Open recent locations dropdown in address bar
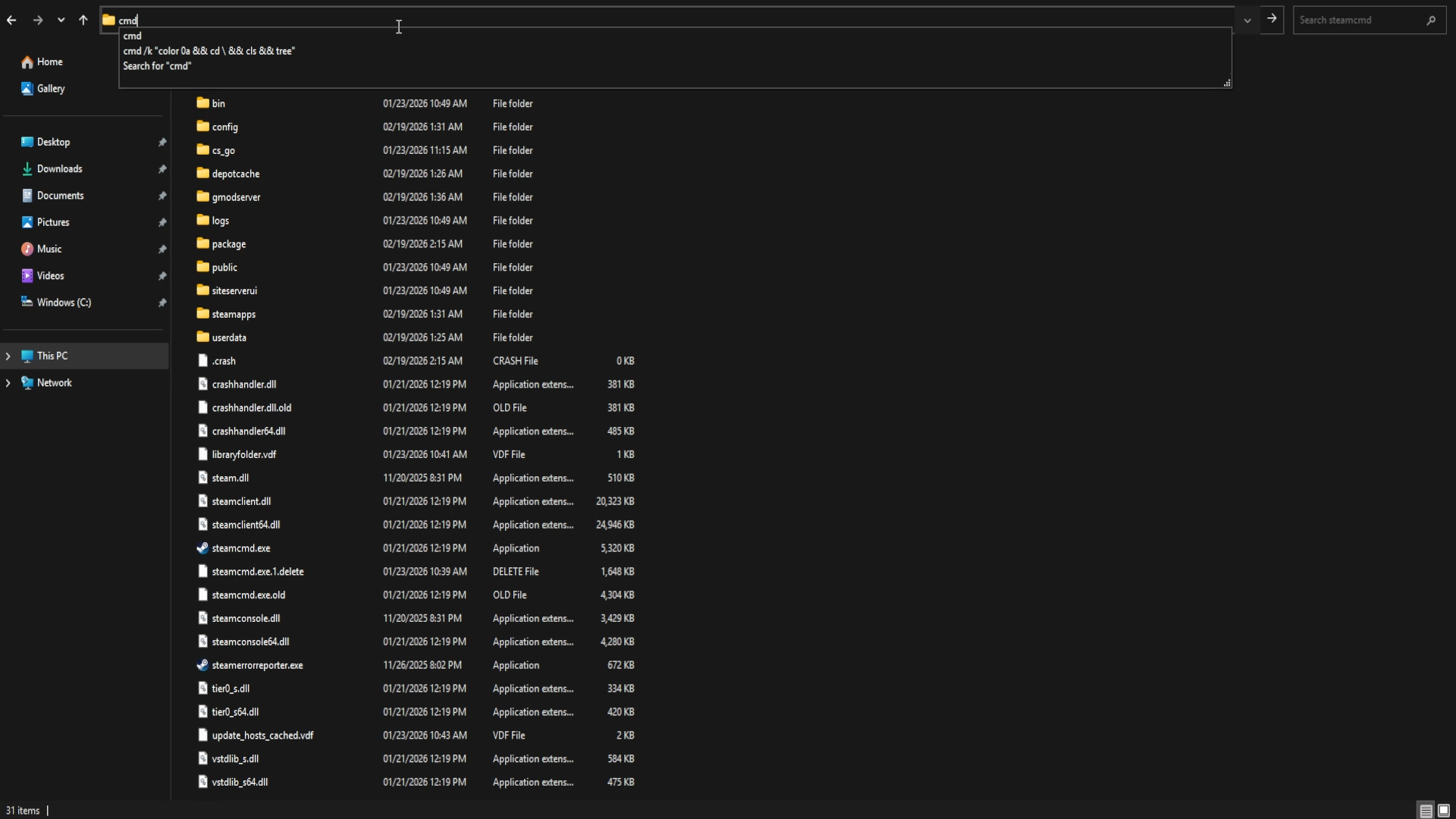The image size is (1456, 819). (x=61, y=20)
